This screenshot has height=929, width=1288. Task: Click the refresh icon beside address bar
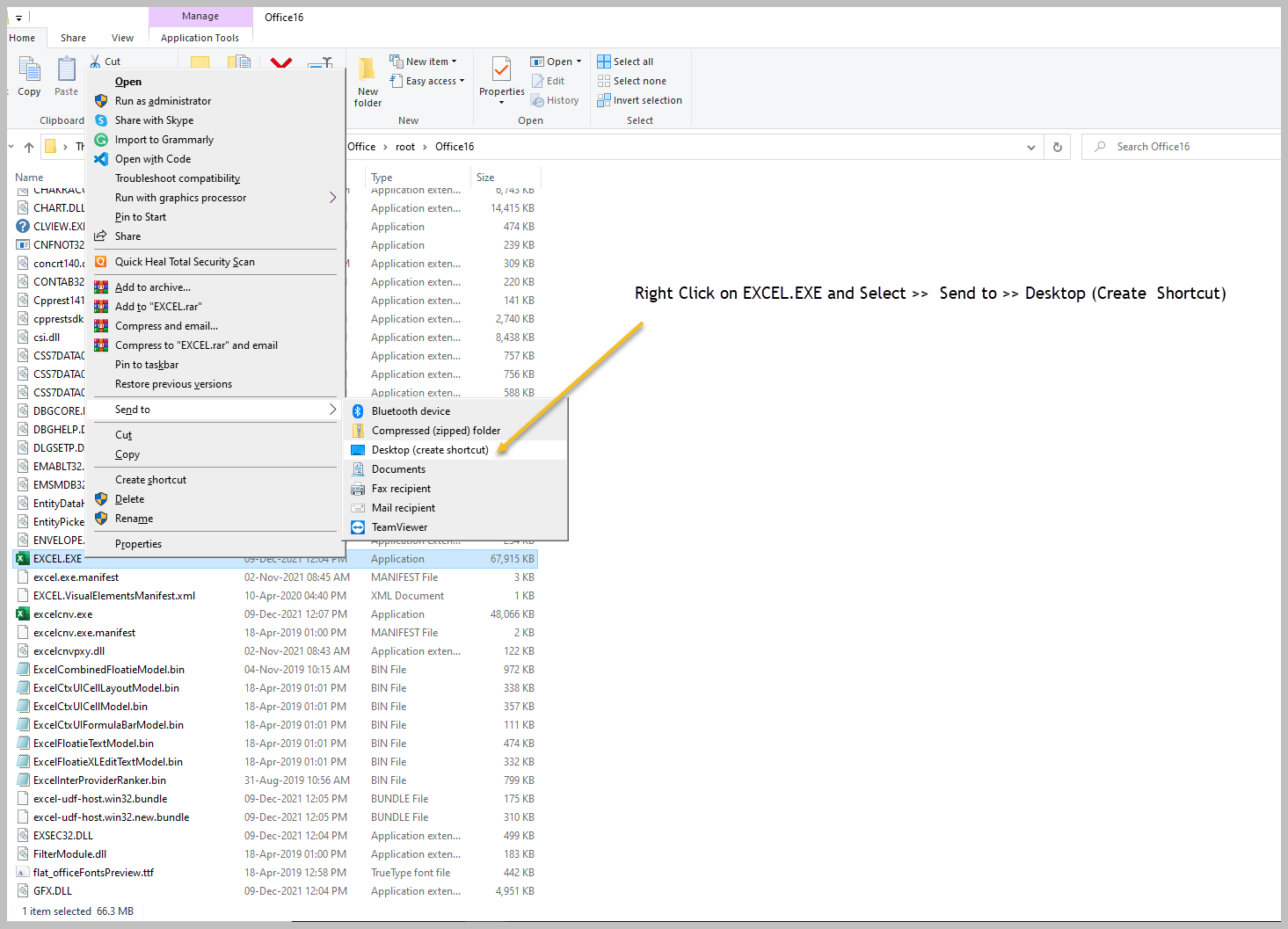click(x=1058, y=147)
